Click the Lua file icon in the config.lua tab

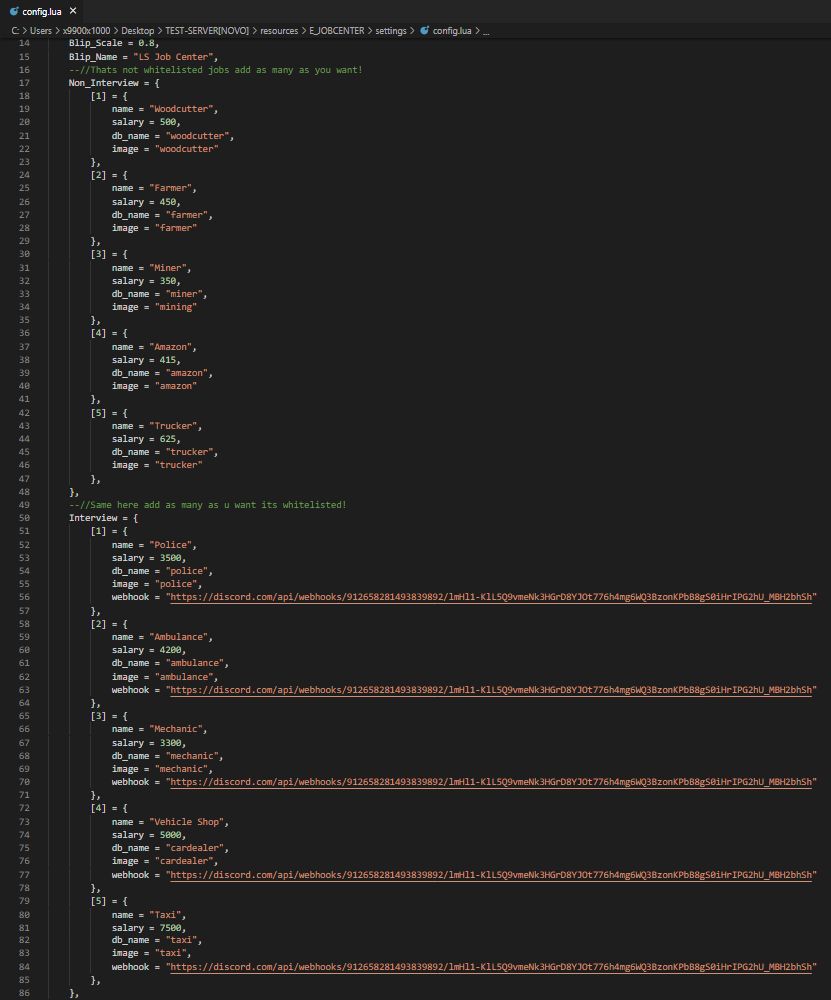pos(13,11)
